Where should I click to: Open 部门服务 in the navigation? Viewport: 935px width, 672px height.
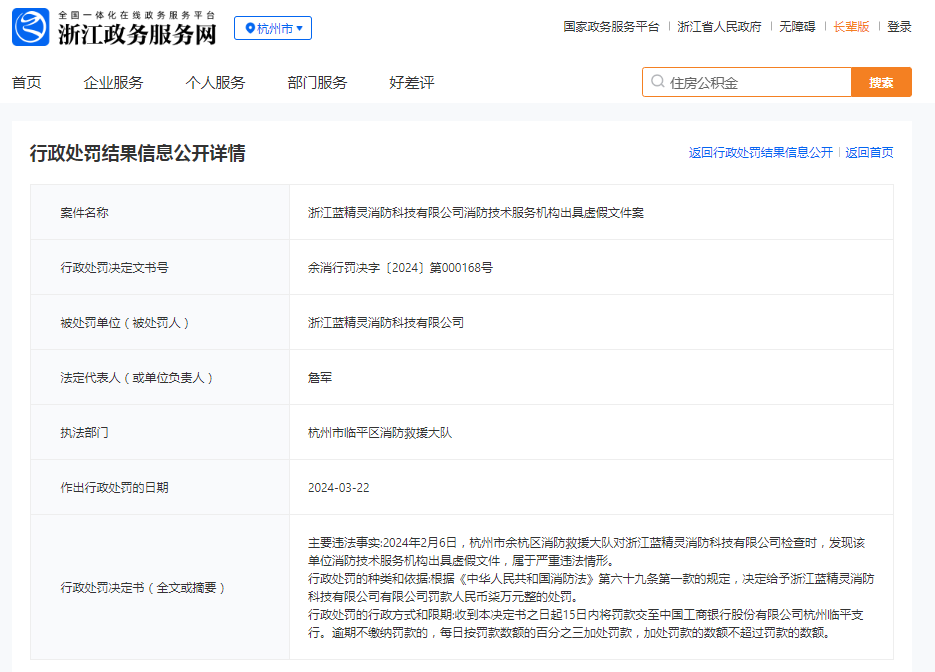tap(317, 83)
